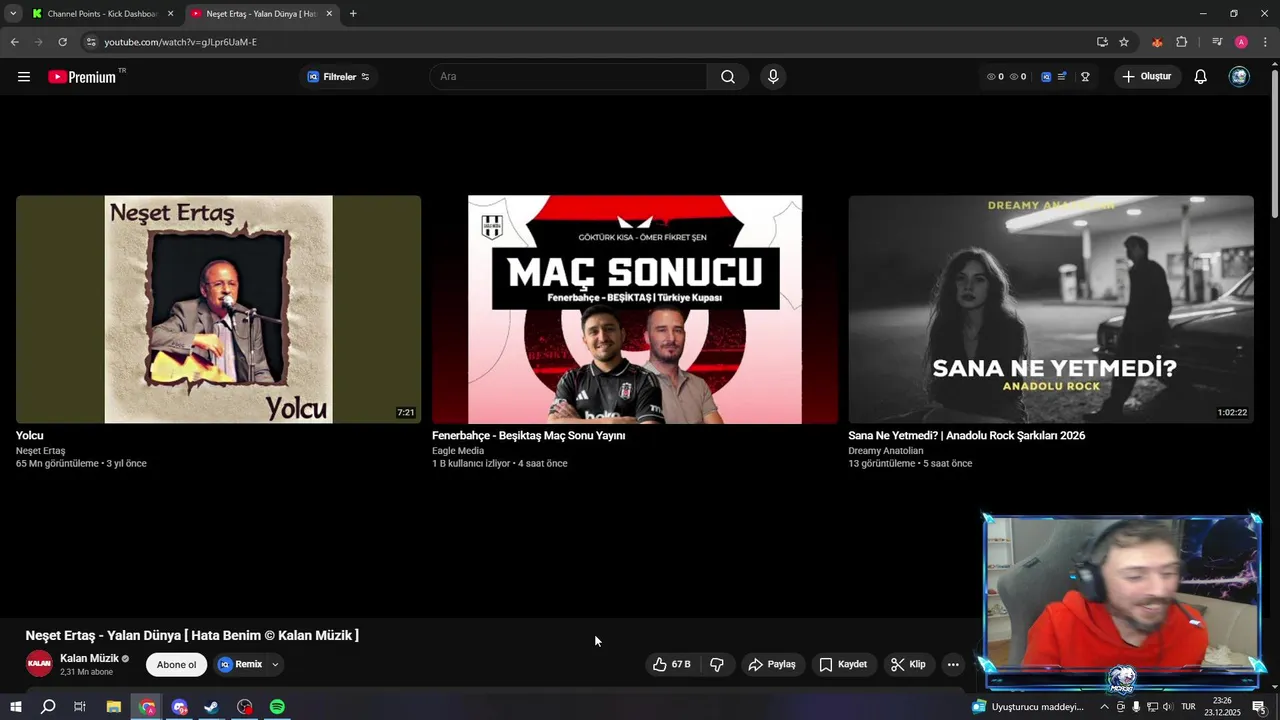
Task: Go to YouTube Premium home logo
Action: click(83, 77)
